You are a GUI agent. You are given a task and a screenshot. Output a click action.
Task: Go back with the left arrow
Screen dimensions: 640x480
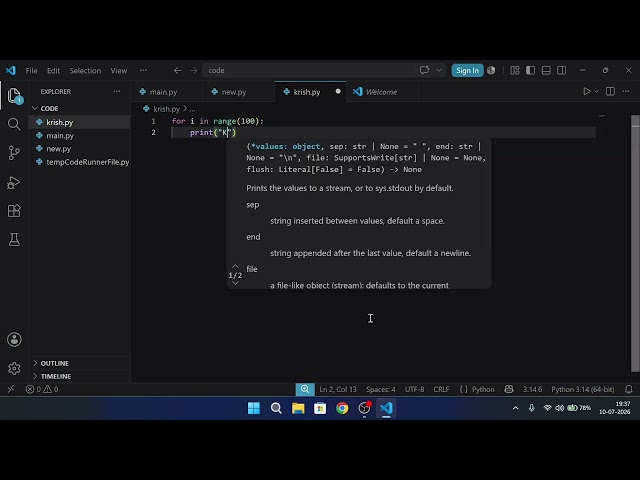178,71
